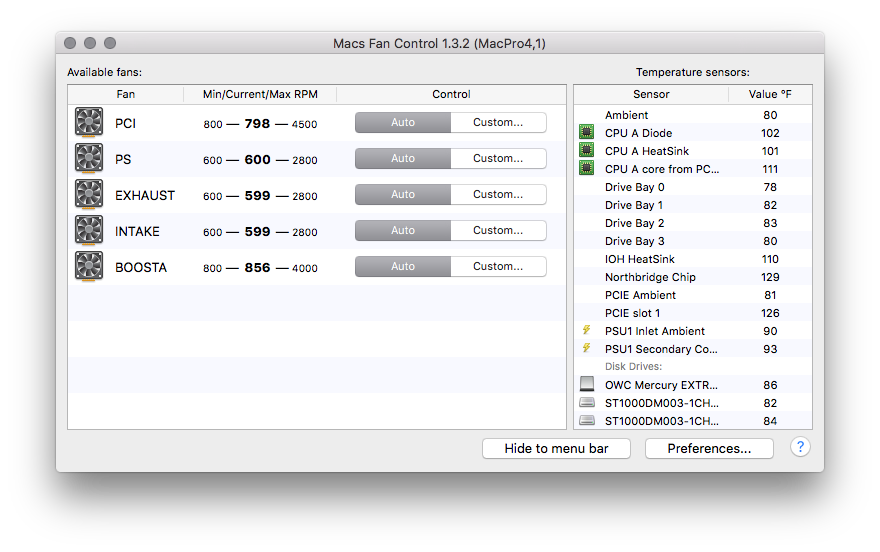
Task: Click the CPU A core chip icon
Action: pyautogui.click(x=586, y=168)
